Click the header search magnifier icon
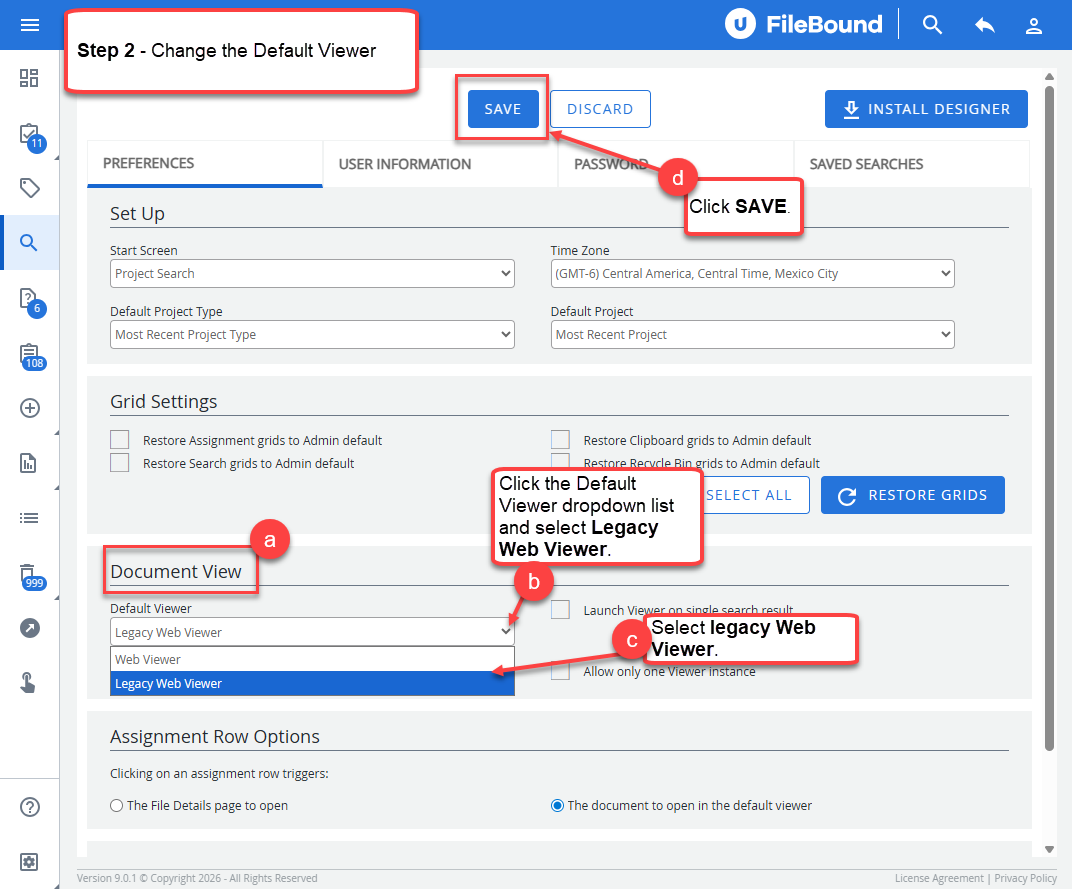 (932, 25)
